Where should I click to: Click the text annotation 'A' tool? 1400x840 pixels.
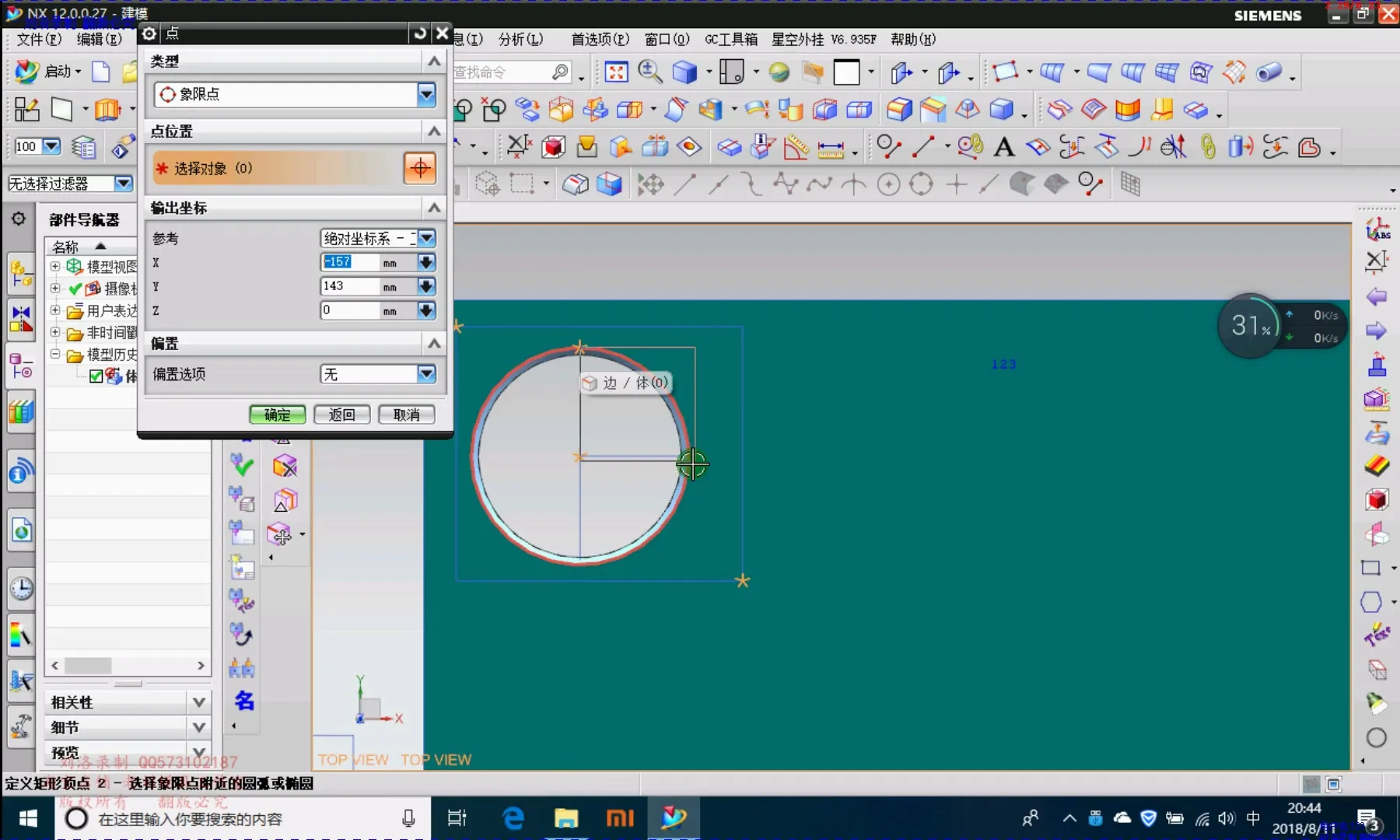pos(1004,147)
